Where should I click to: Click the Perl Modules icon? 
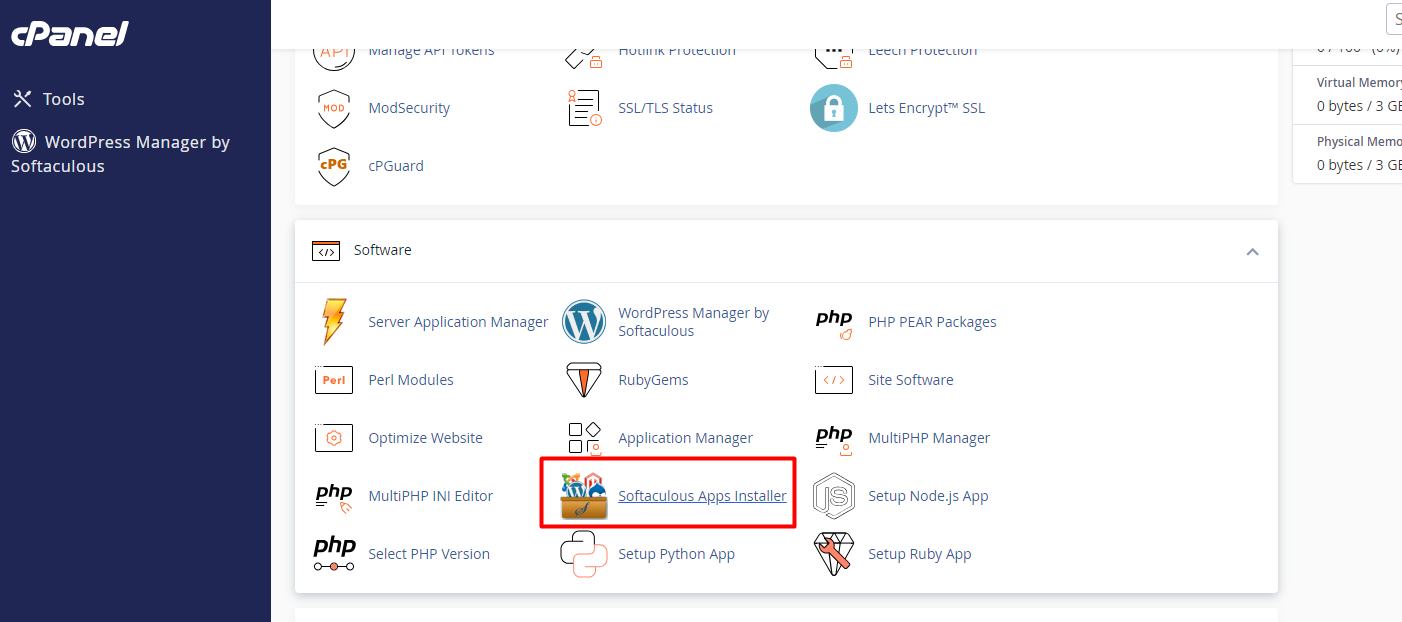coord(334,380)
